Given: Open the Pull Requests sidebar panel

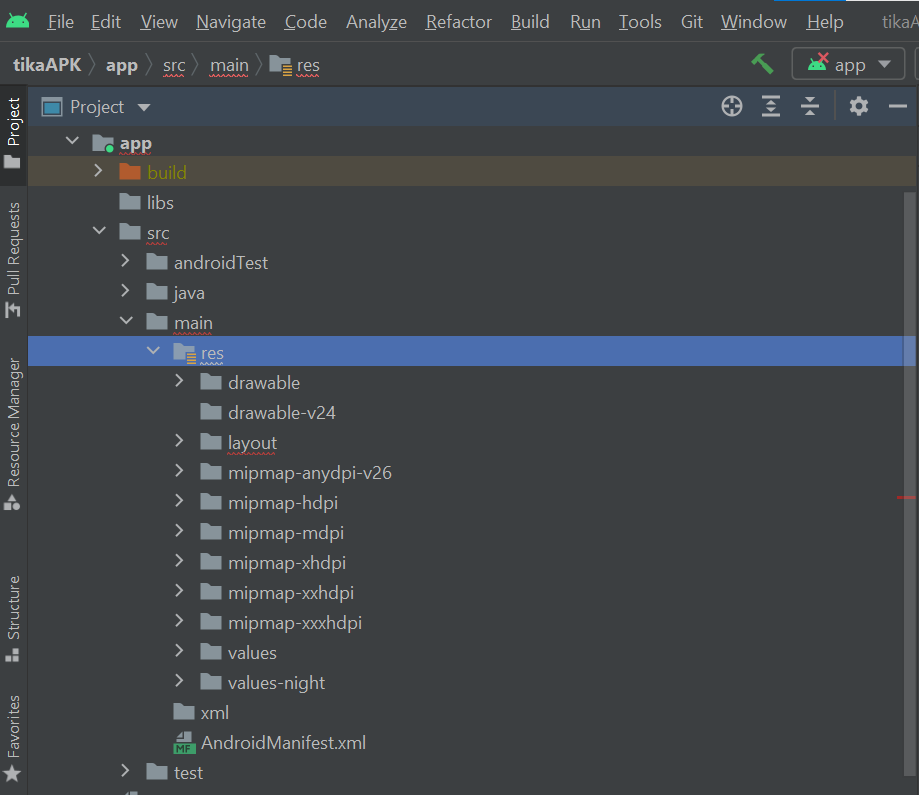Looking at the screenshot, I should click(x=12, y=245).
